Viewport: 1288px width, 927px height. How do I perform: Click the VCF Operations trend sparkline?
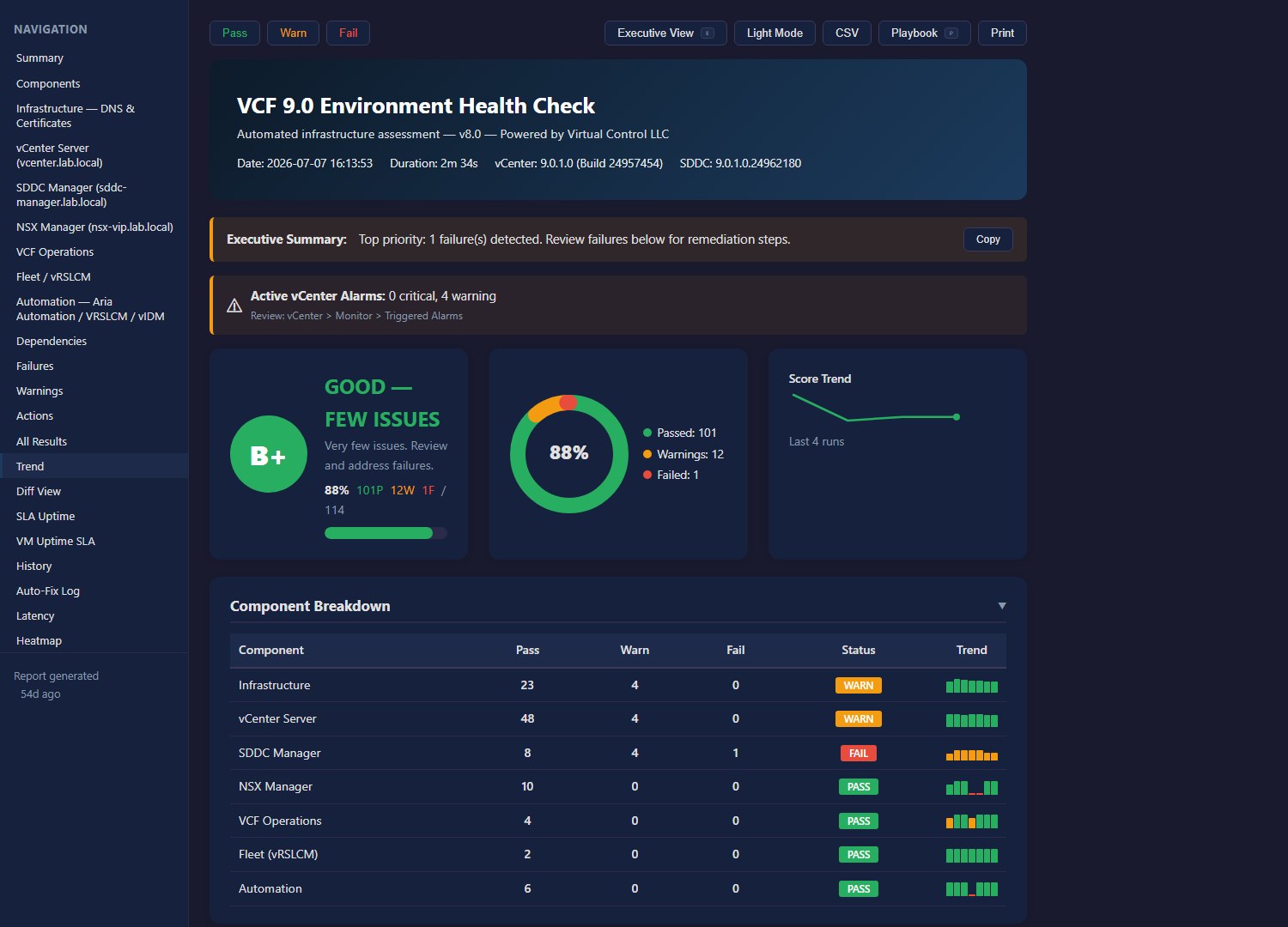[x=972, y=821]
